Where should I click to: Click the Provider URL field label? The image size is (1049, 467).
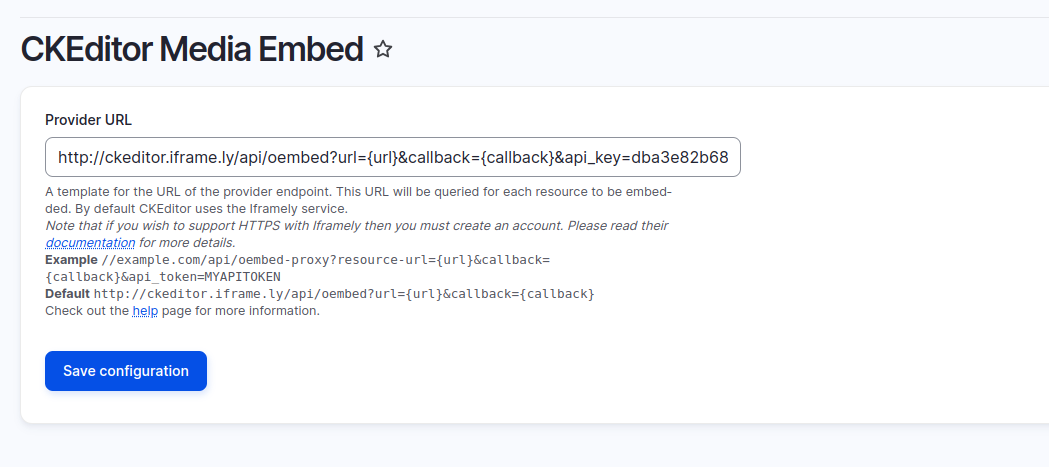tap(88, 120)
